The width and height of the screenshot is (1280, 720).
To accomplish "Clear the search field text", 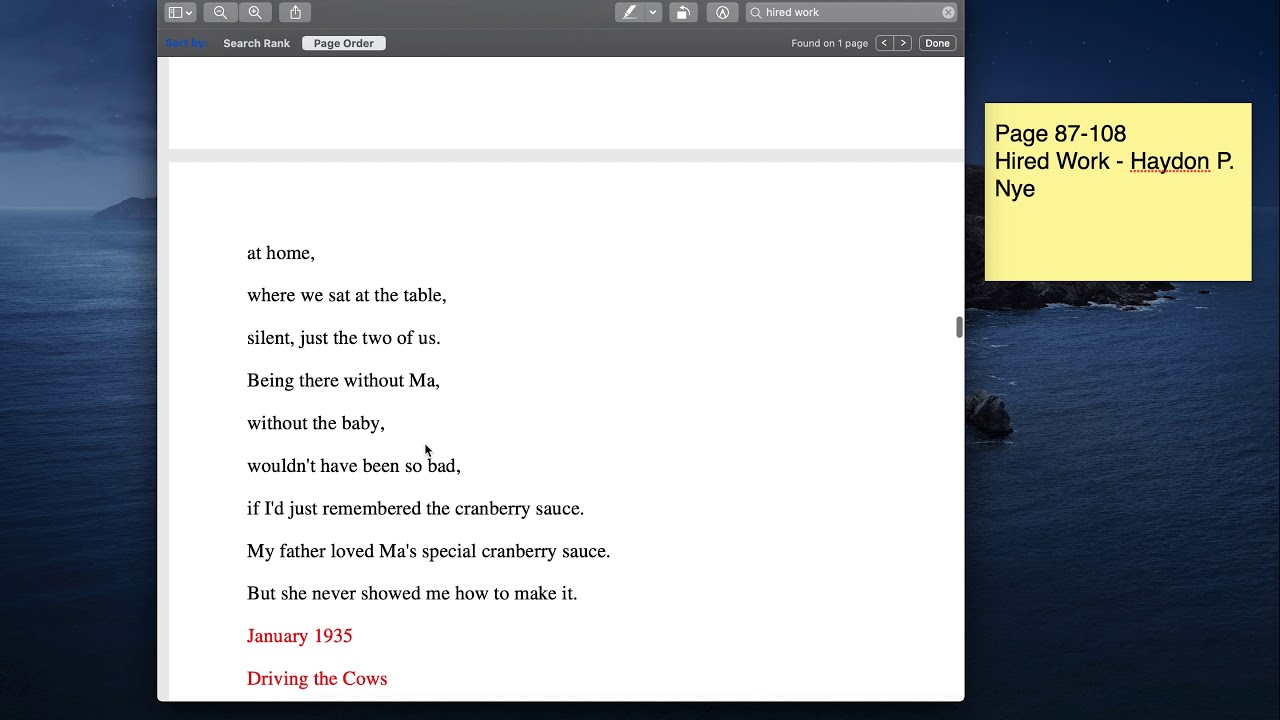I will pyautogui.click(x=948, y=12).
